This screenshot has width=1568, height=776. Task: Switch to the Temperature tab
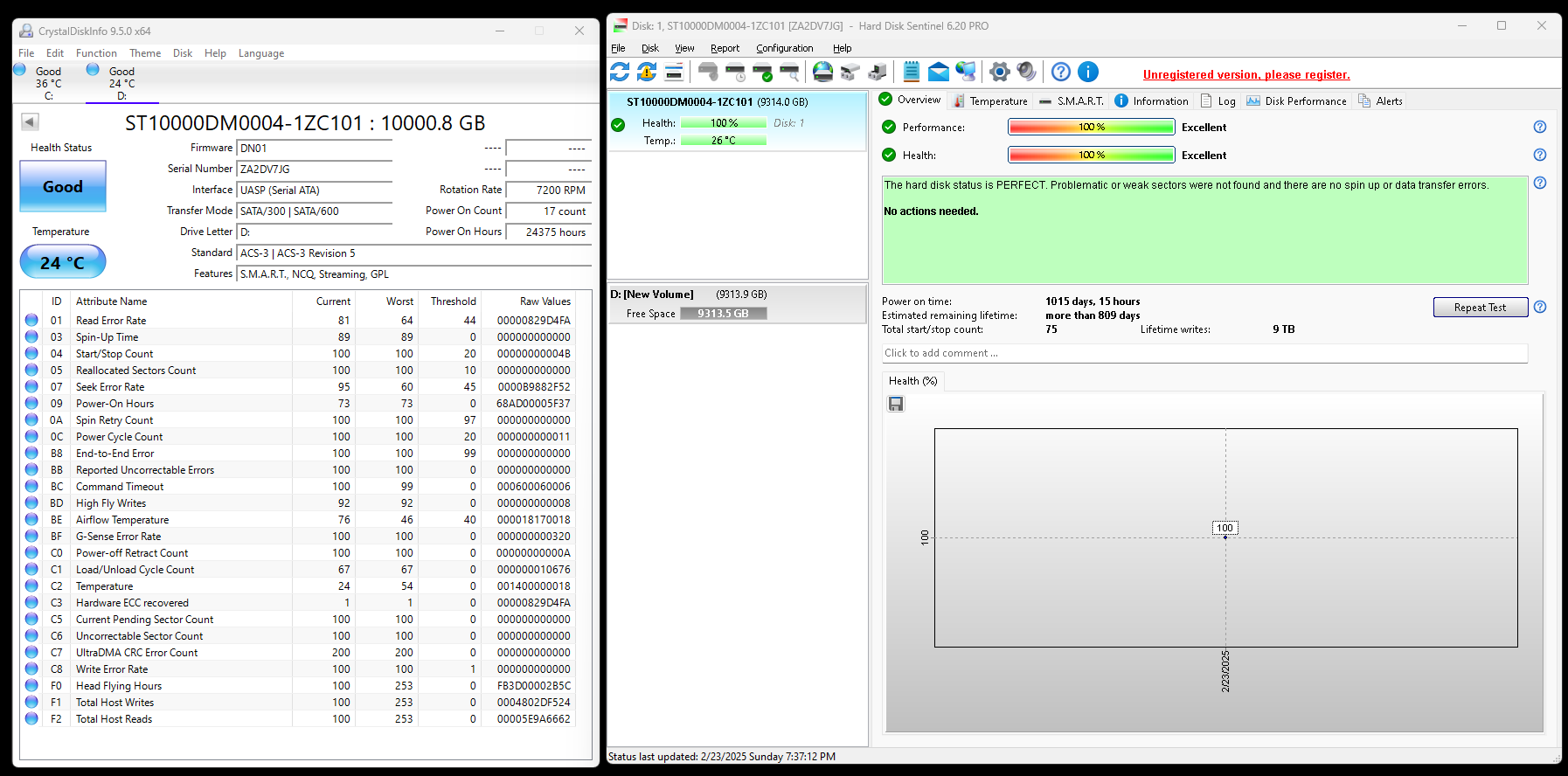989,101
